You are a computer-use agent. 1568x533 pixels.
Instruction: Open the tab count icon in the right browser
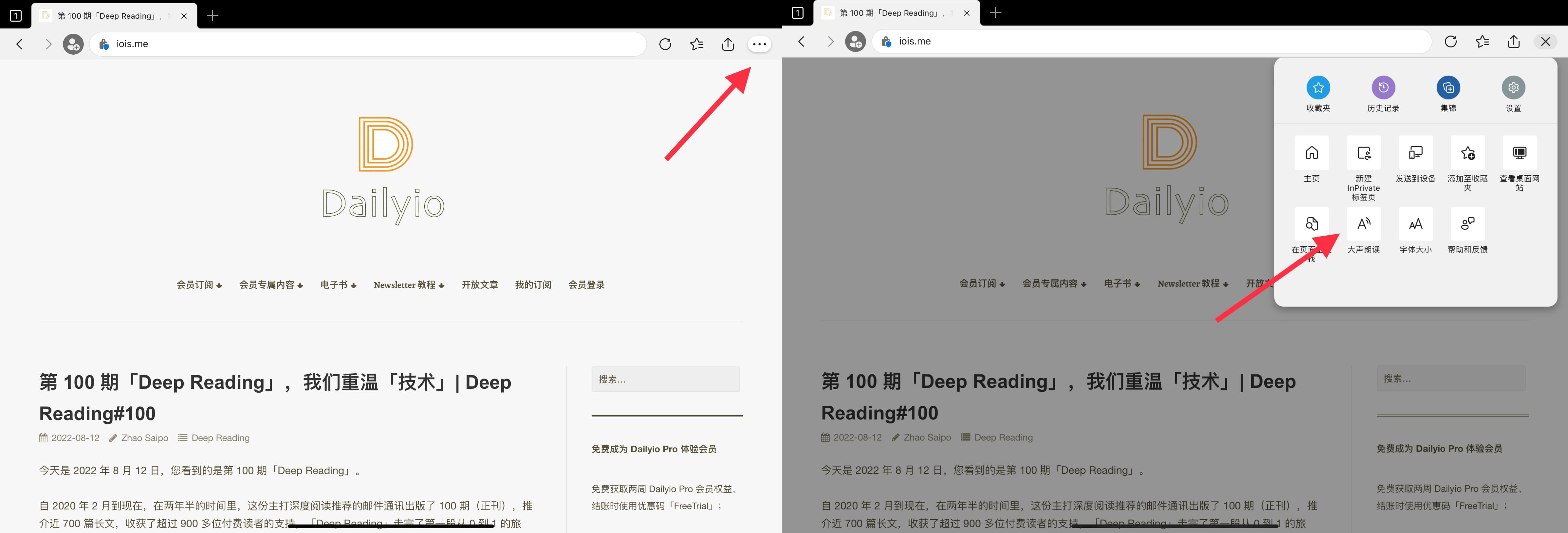(797, 13)
